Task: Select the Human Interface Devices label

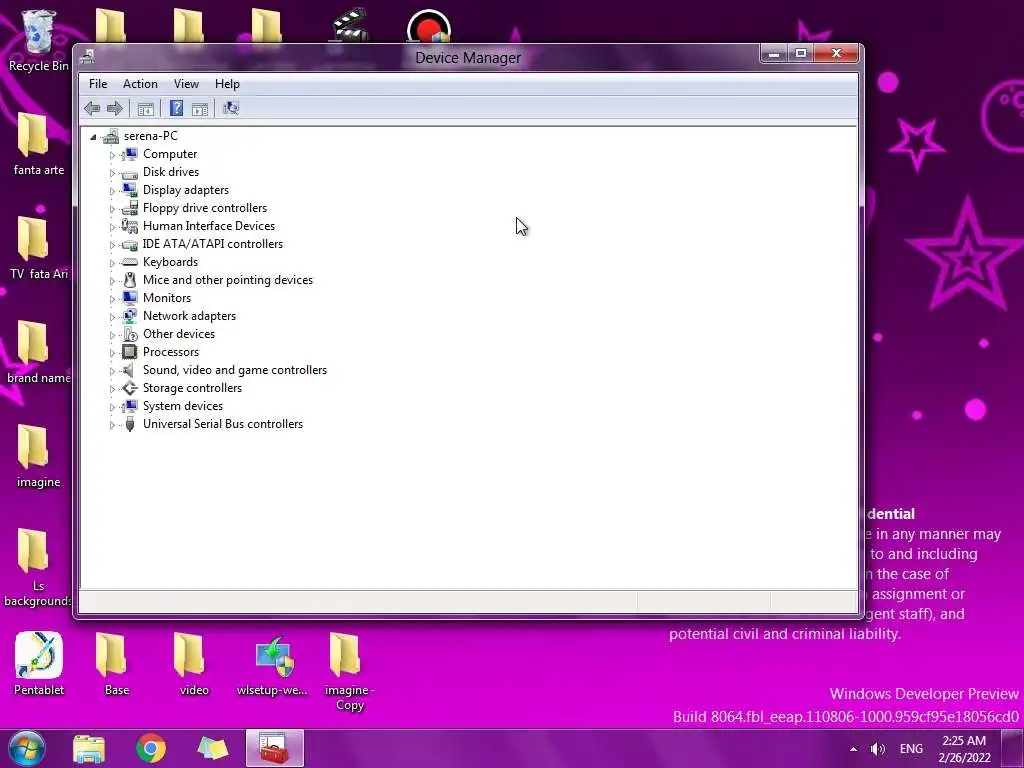Action: (x=209, y=226)
